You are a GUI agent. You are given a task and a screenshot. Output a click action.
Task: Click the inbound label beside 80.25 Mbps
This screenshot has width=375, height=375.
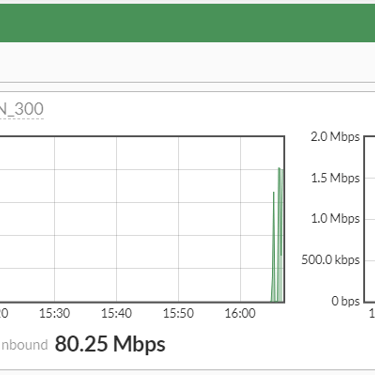point(24,345)
